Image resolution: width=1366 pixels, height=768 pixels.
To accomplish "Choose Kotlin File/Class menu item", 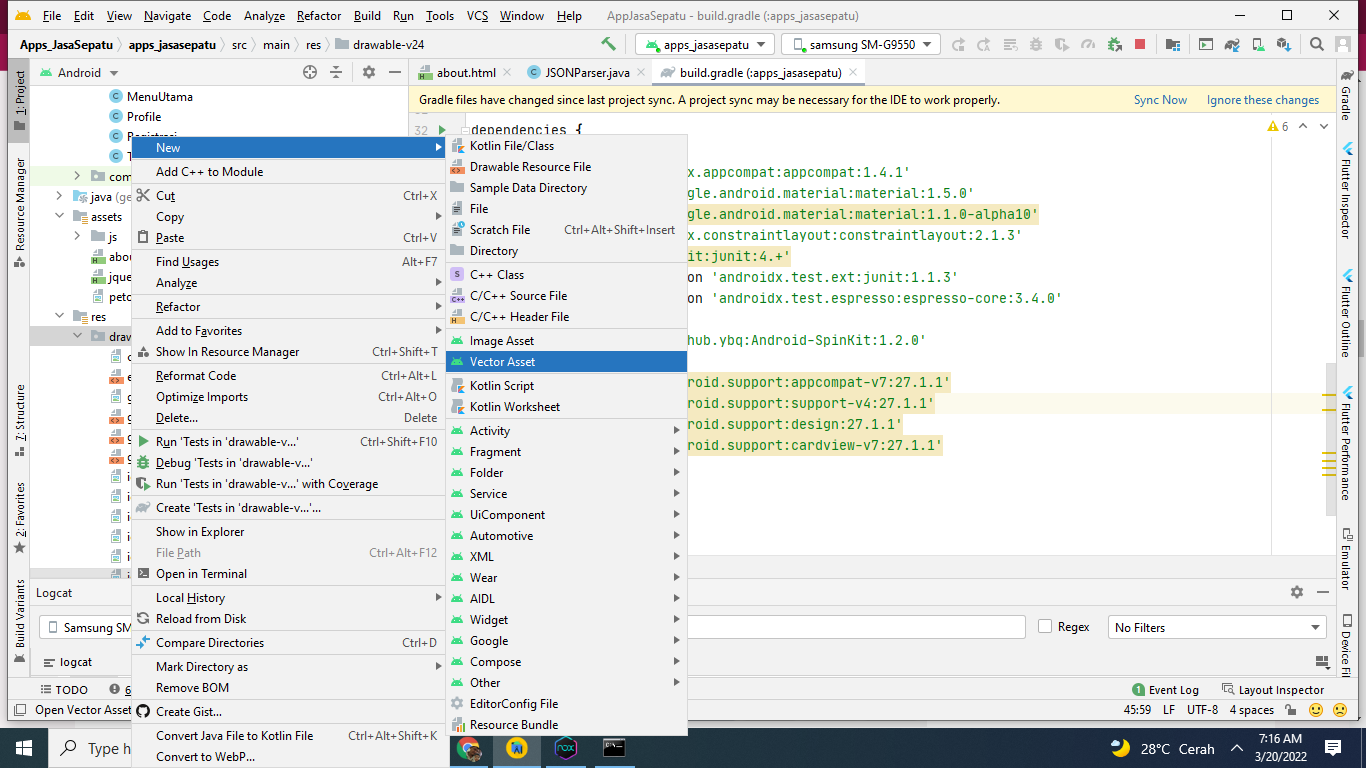I will tap(566, 146).
